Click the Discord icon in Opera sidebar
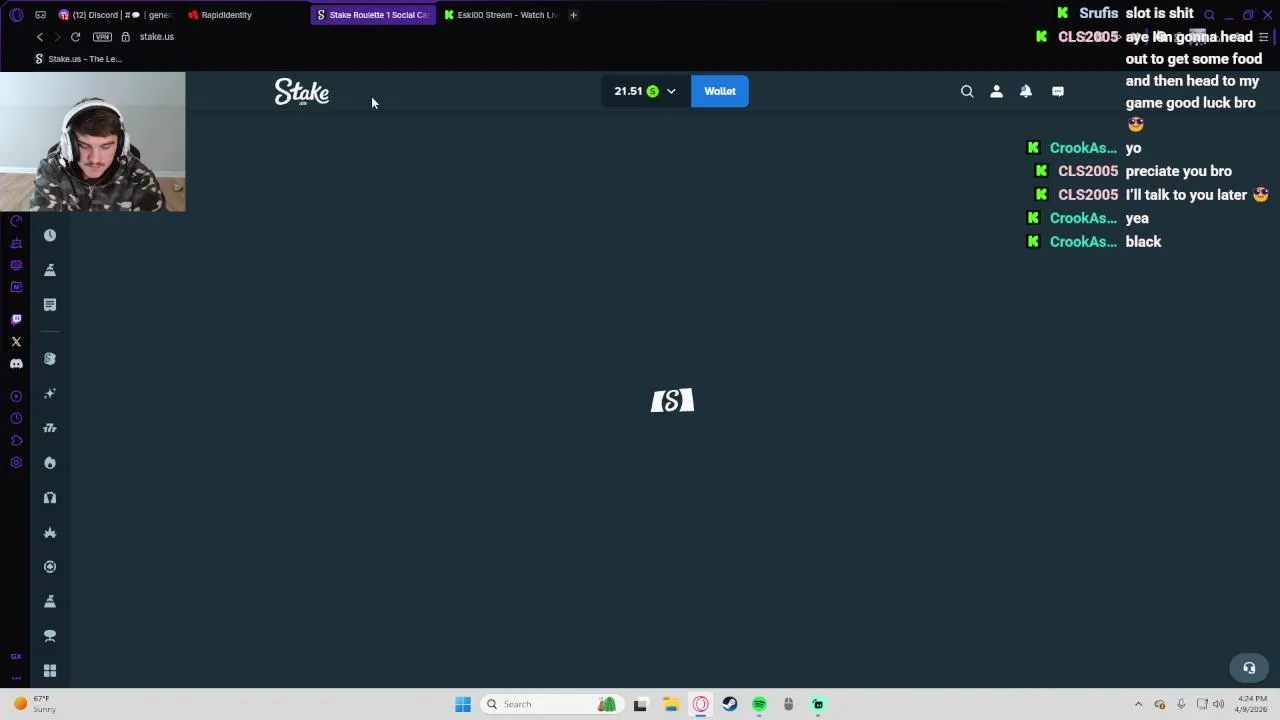Viewport: 1280px width, 720px height. pyautogui.click(x=16, y=364)
